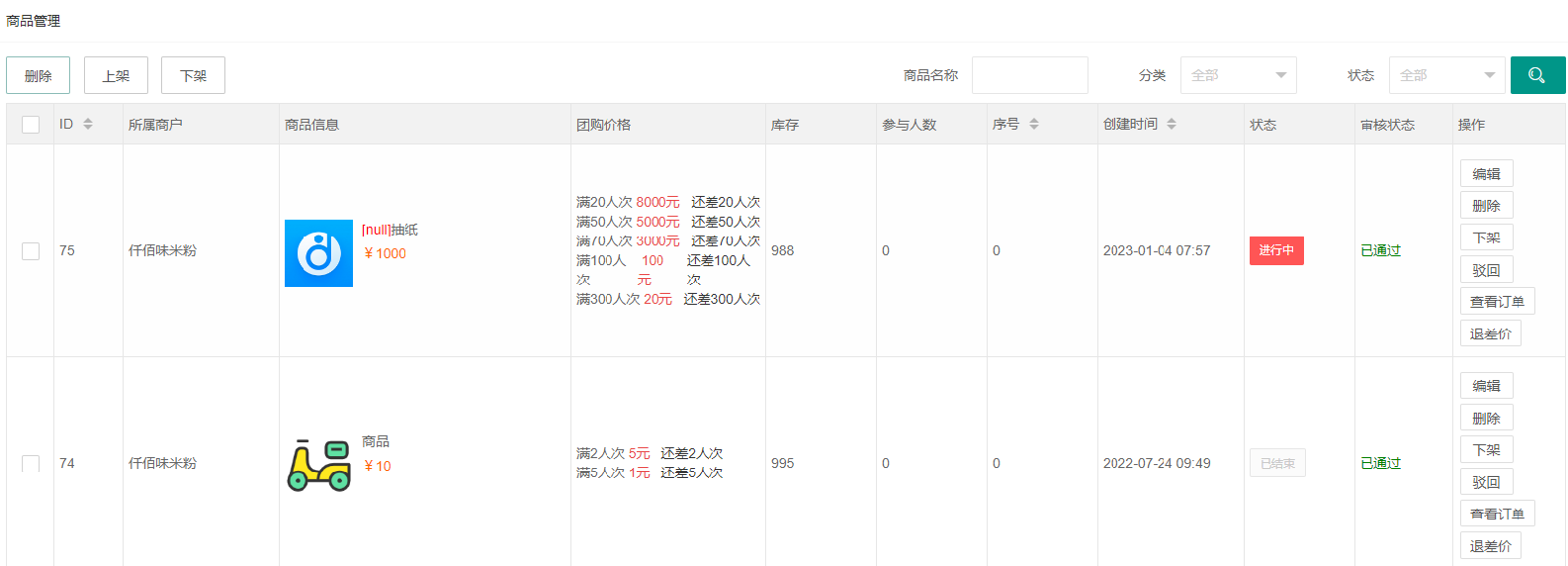Click the green search magnifier button
Viewport: 1568px width, 566px height.
coord(1536,75)
